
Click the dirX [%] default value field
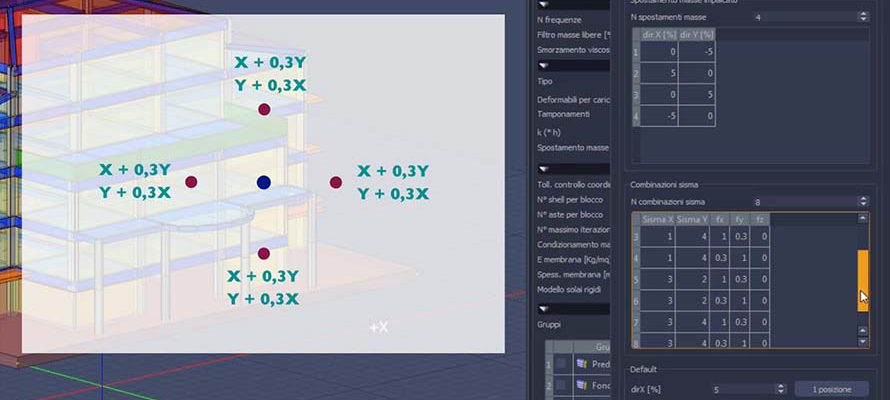(744, 389)
